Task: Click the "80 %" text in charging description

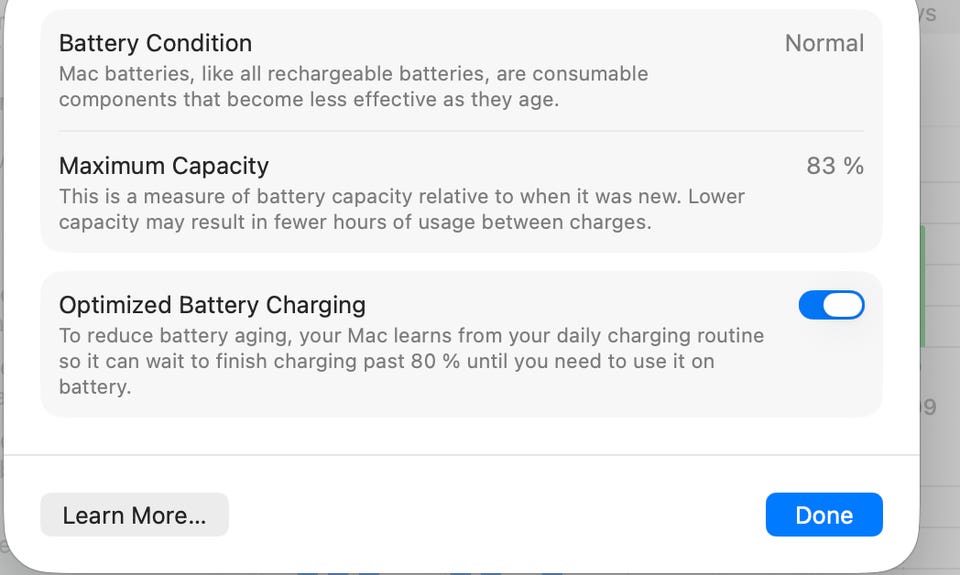Action: (435, 361)
